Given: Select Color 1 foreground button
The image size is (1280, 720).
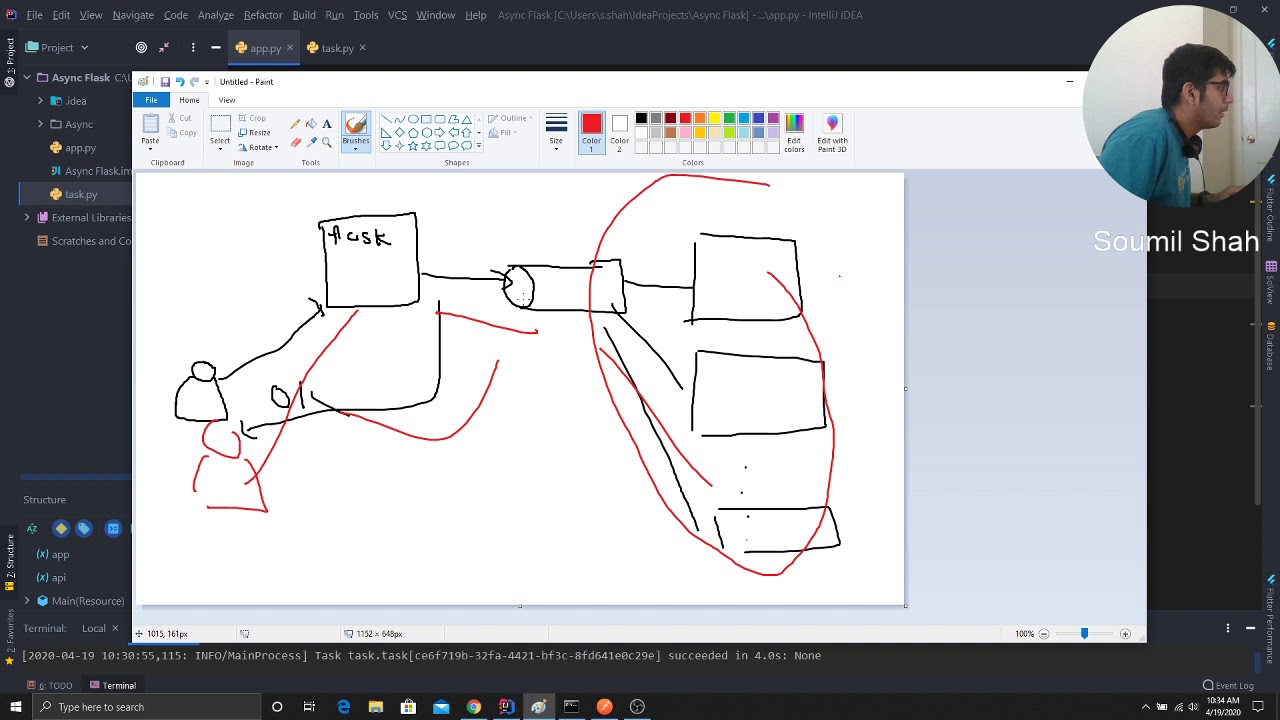Looking at the screenshot, I should [591, 132].
